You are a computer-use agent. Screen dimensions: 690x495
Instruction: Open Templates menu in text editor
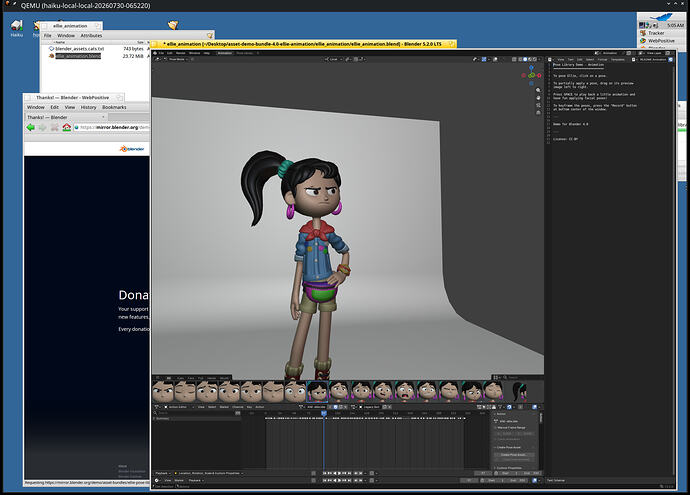coord(618,59)
